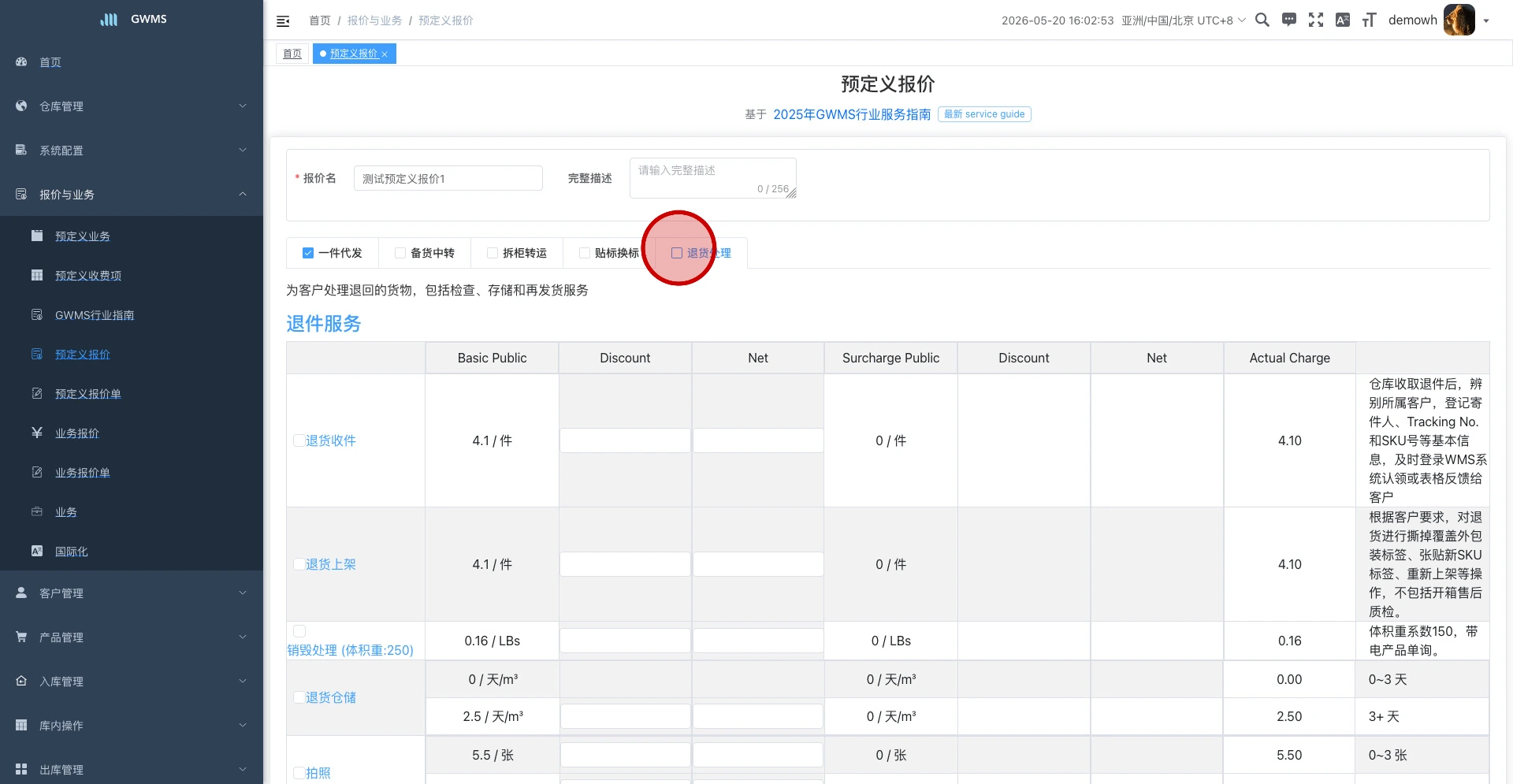Enable the 退货收件 row checkbox
The image size is (1513, 784).
pos(299,440)
